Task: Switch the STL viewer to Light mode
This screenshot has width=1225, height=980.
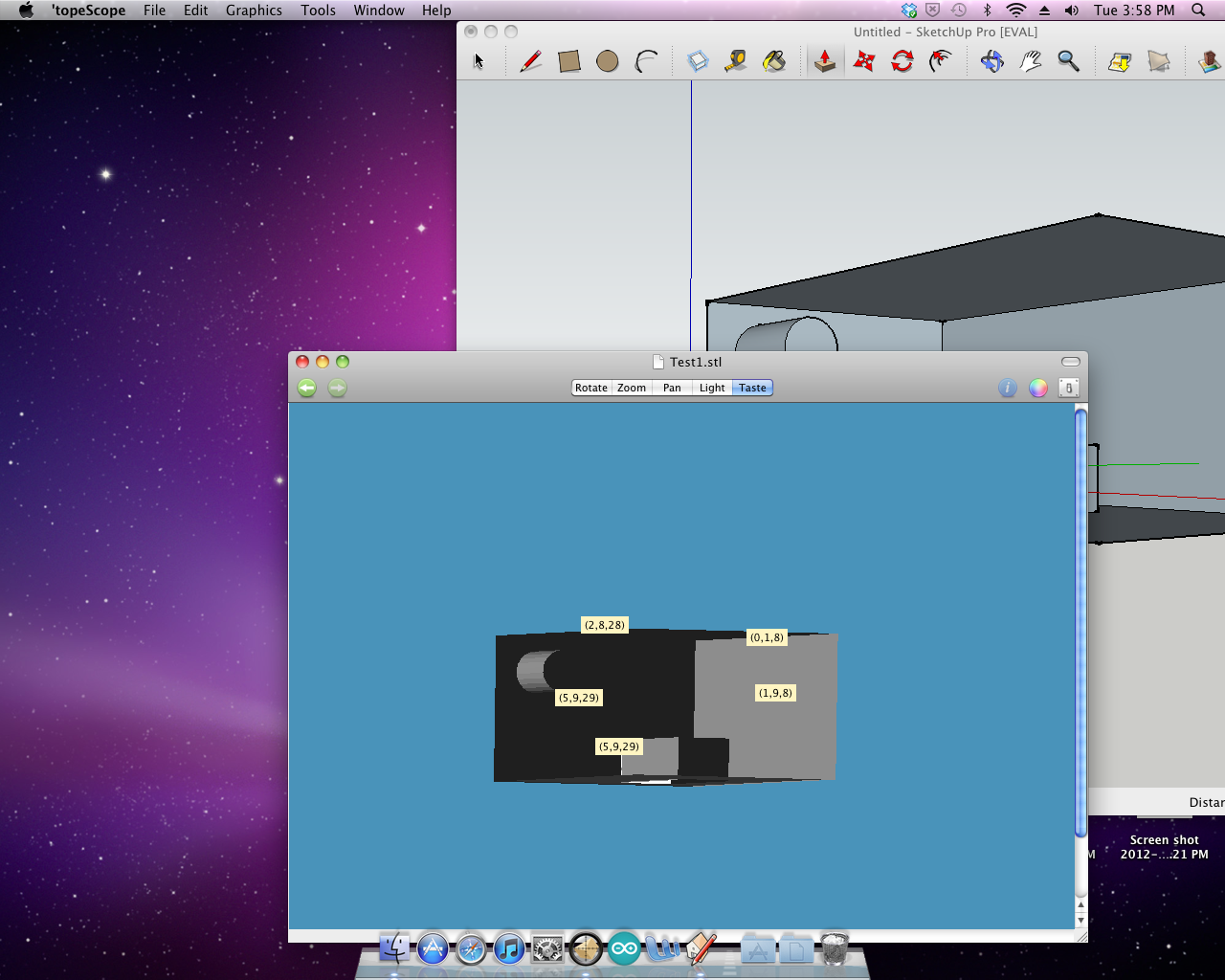Action: (x=712, y=388)
